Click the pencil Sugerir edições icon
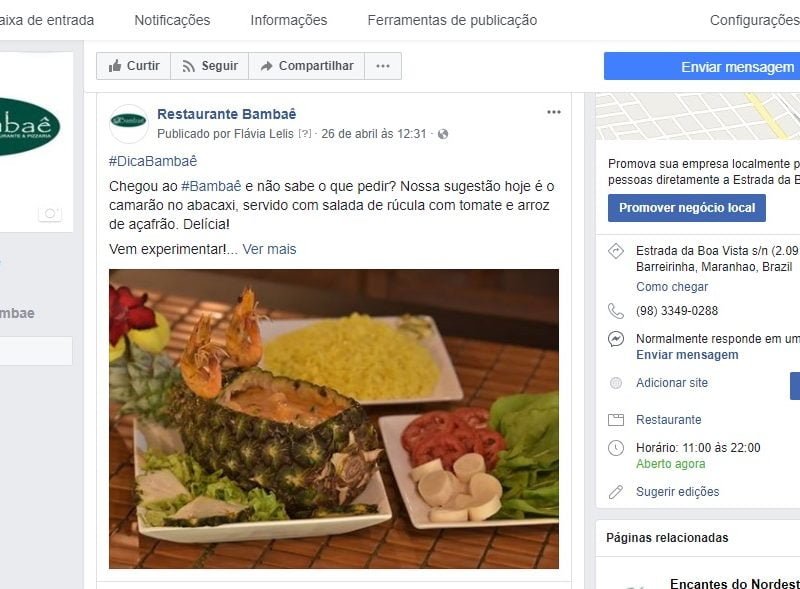 point(616,492)
